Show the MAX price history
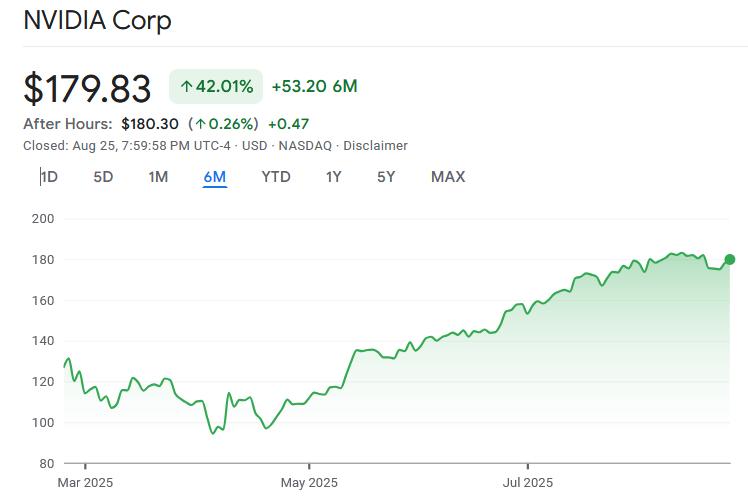Viewport: 748px width, 496px height. coord(448,177)
